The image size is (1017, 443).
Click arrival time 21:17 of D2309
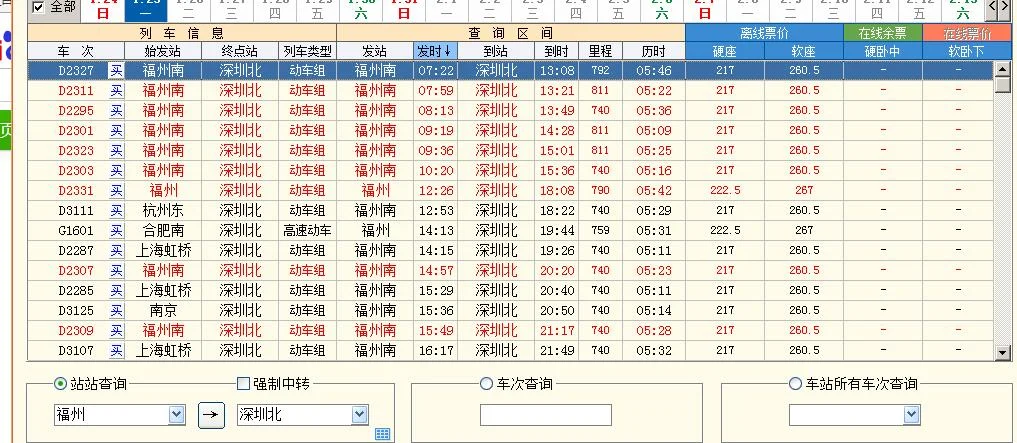click(x=557, y=331)
